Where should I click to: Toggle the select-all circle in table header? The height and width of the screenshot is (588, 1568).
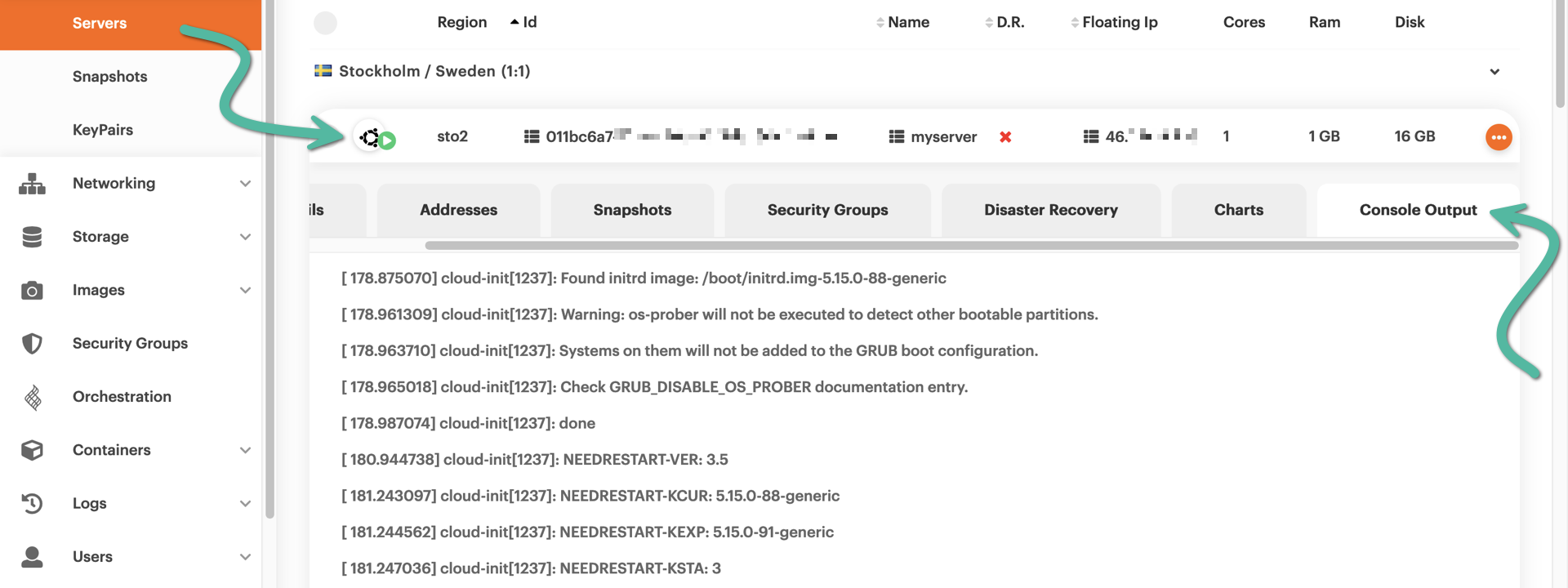tap(325, 23)
